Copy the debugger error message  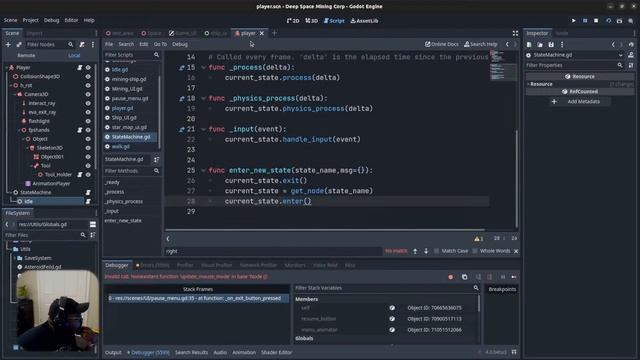click(464, 277)
